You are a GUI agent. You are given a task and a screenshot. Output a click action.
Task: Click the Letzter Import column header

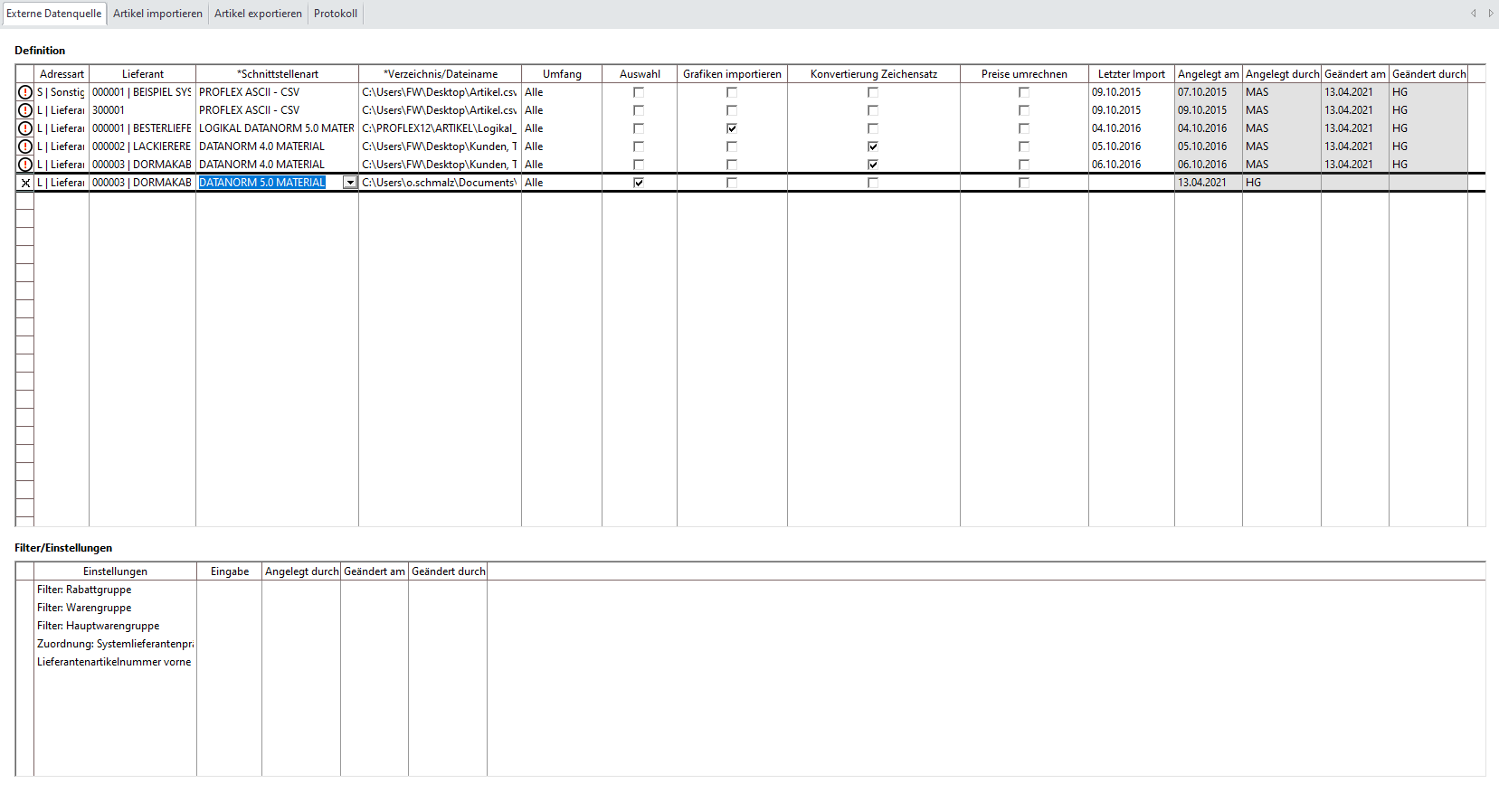1131,74
